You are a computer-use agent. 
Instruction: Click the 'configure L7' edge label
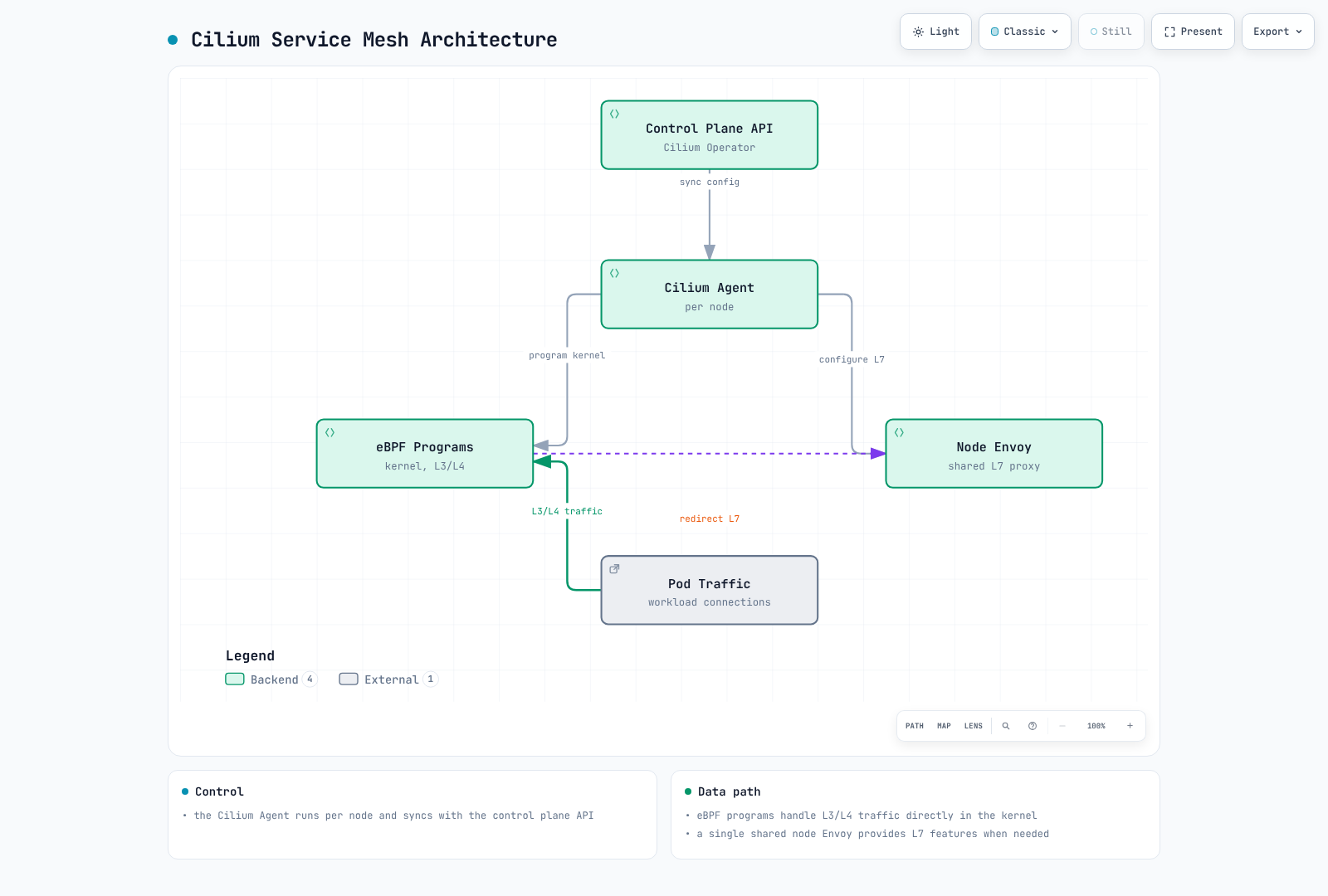point(852,360)
